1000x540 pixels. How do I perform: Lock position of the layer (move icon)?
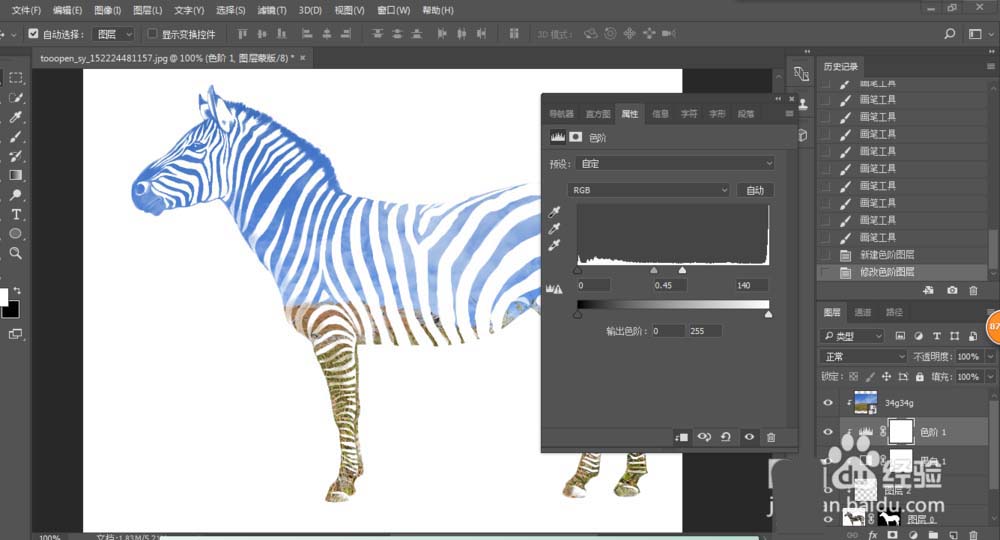coord(886,377)
